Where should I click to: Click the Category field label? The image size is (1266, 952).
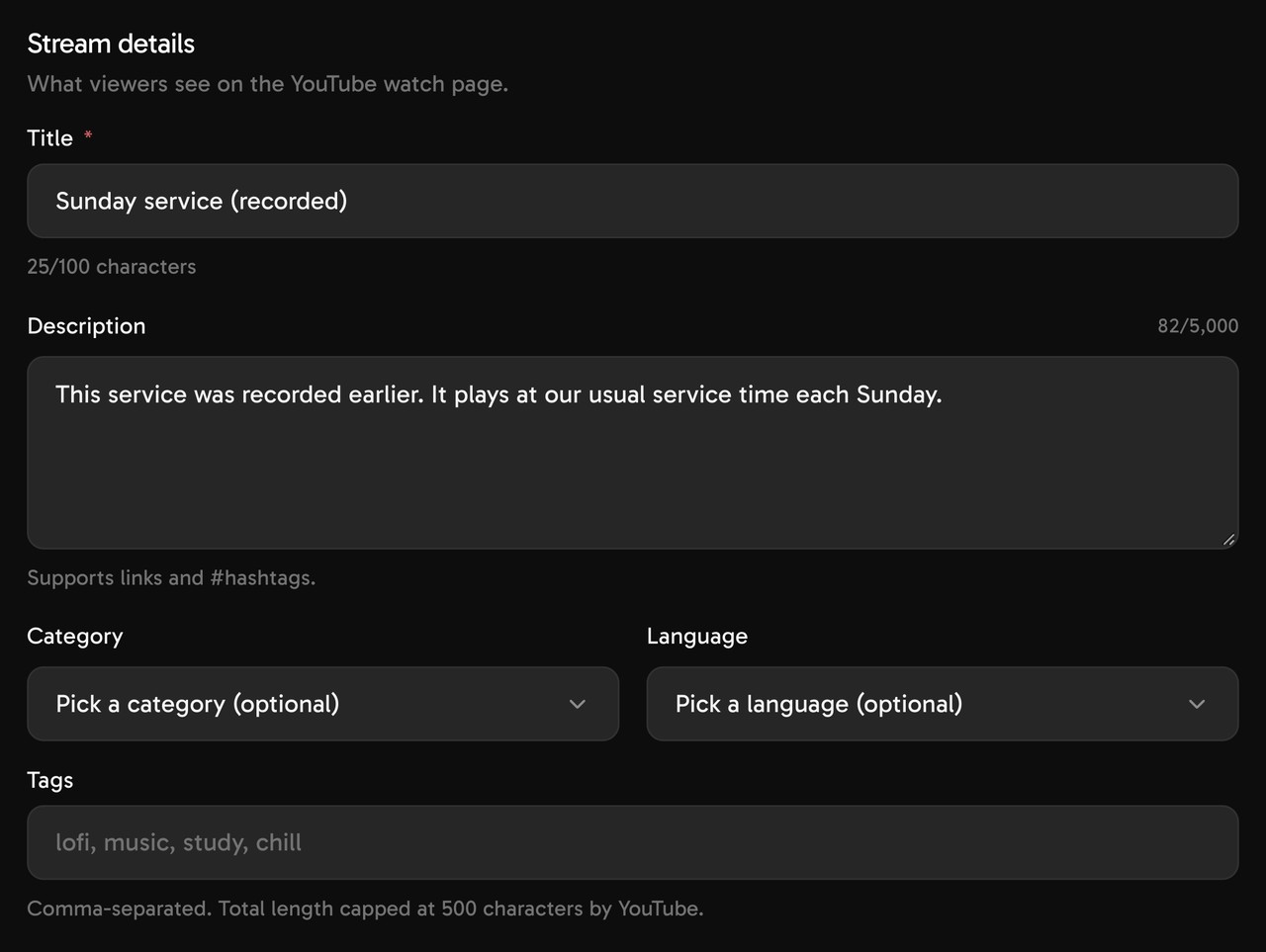point(75,637)
